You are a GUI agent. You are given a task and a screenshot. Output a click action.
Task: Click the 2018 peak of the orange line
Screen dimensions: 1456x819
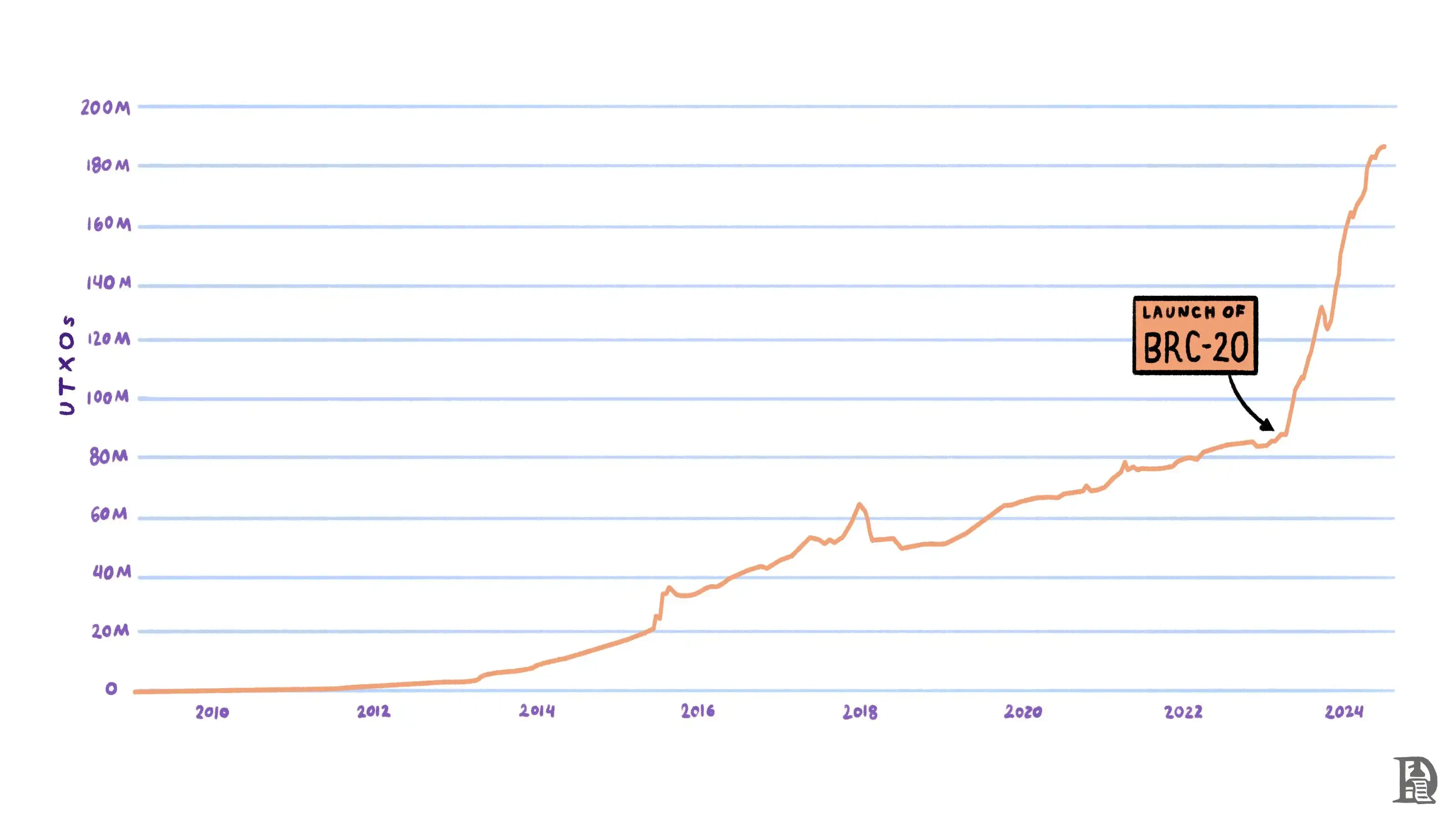(x=859, y=504)
